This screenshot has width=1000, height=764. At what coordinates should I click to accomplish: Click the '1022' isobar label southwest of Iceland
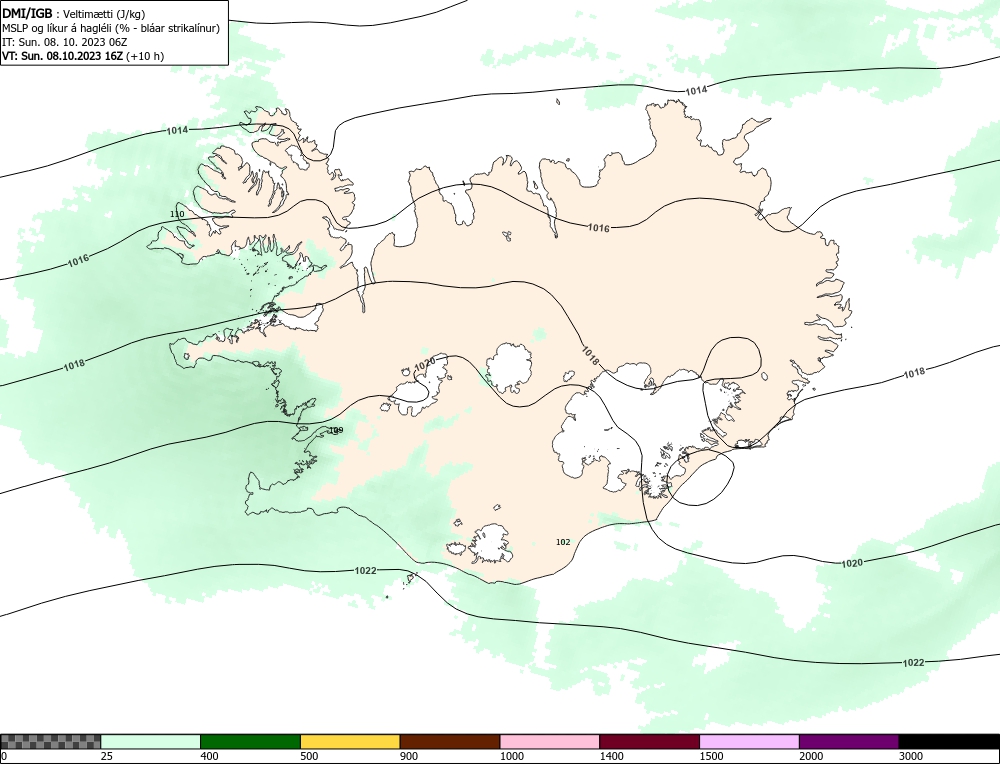click(365, 570)
